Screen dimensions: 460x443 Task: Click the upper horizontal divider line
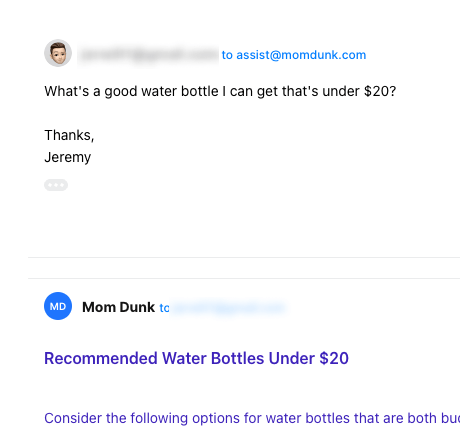point(244,257)
